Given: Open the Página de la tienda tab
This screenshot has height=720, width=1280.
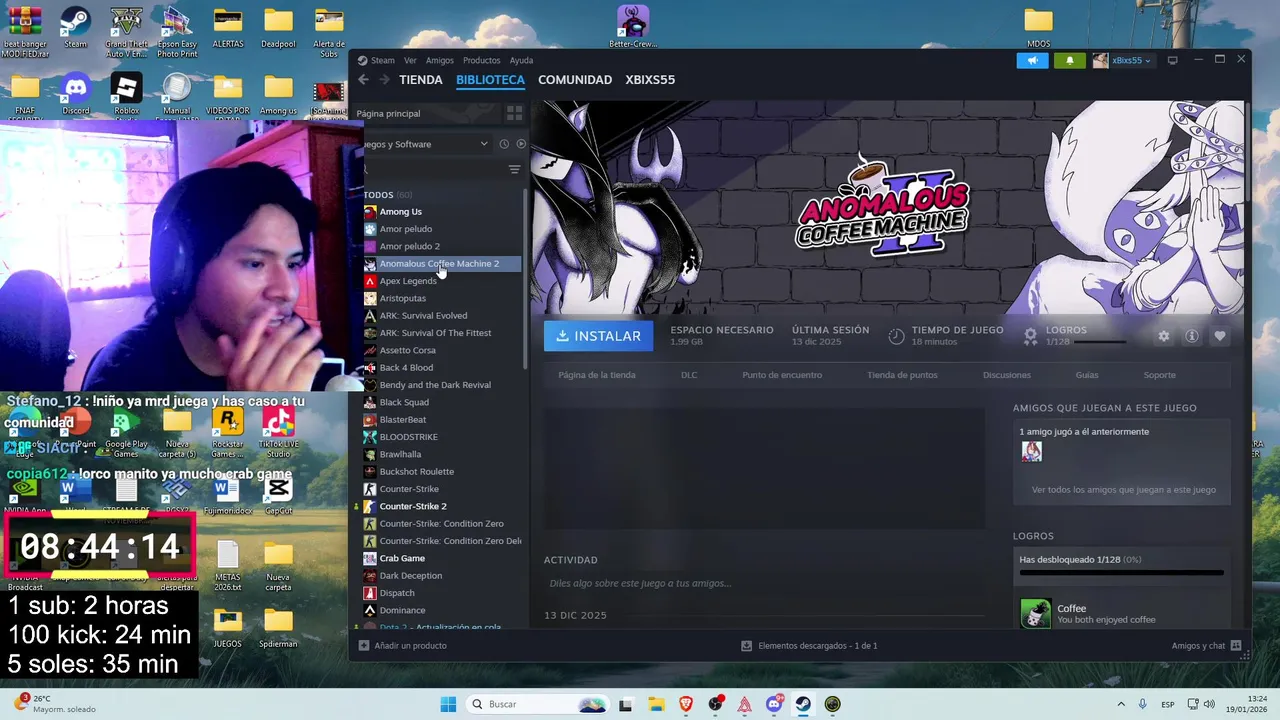Looking at the screenshot, I should pos(597,375).
